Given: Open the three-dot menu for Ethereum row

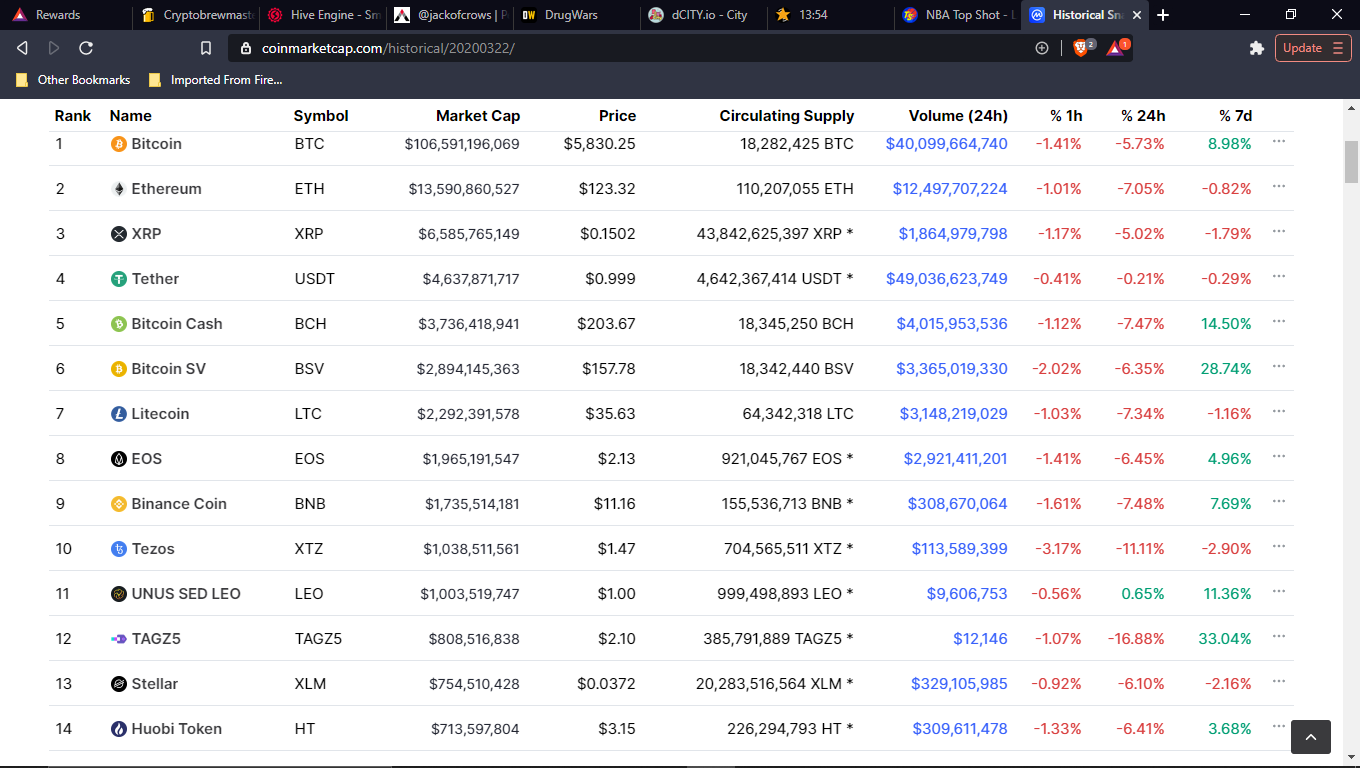Looking at the screenshot, I should coord(1278,187).
